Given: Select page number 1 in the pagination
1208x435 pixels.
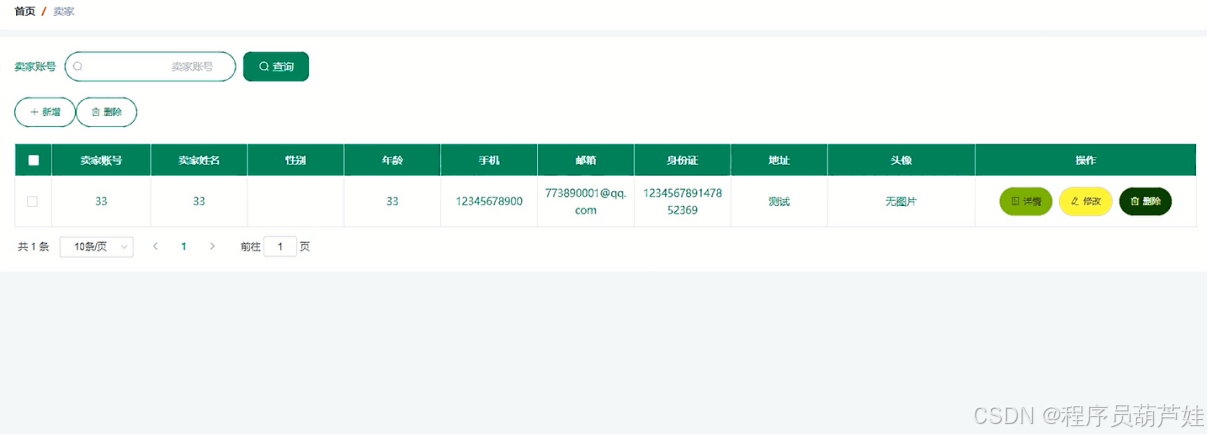Looking at the screenshot, I should click(184, 246).
